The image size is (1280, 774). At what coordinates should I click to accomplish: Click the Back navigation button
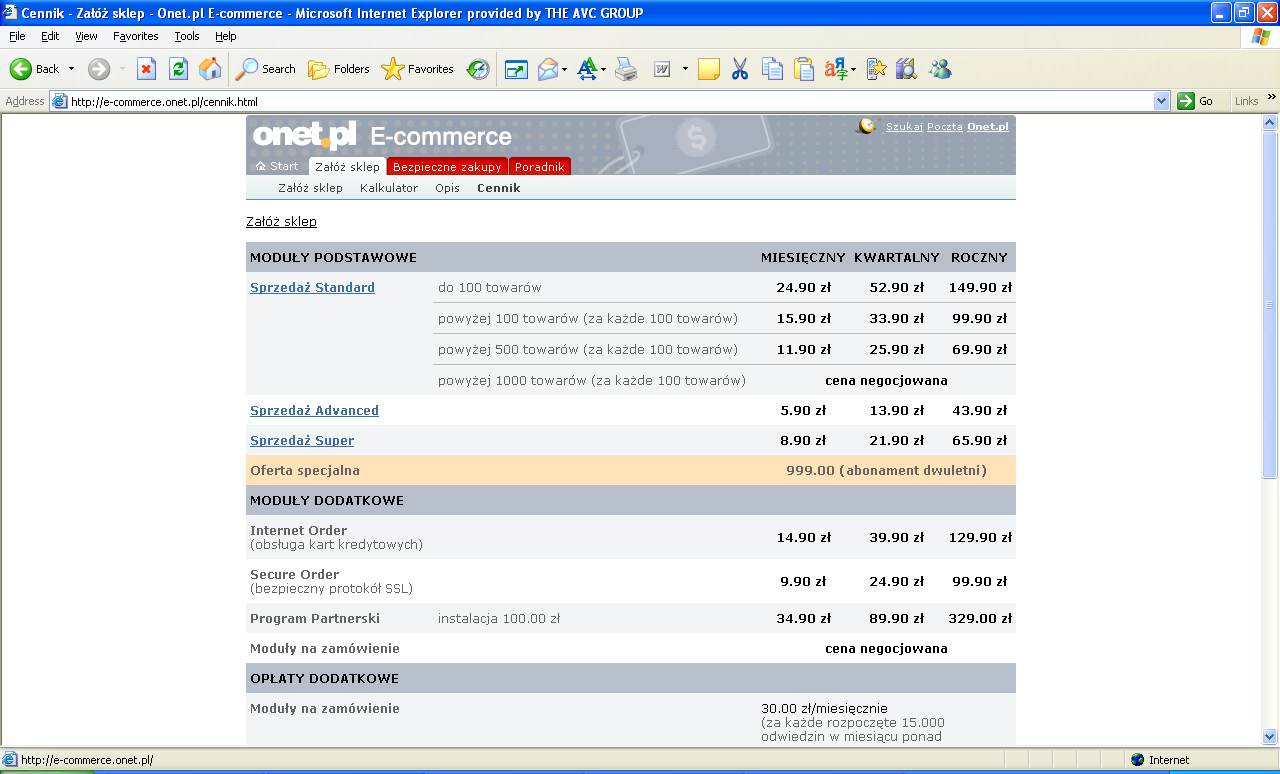(35, 69)
